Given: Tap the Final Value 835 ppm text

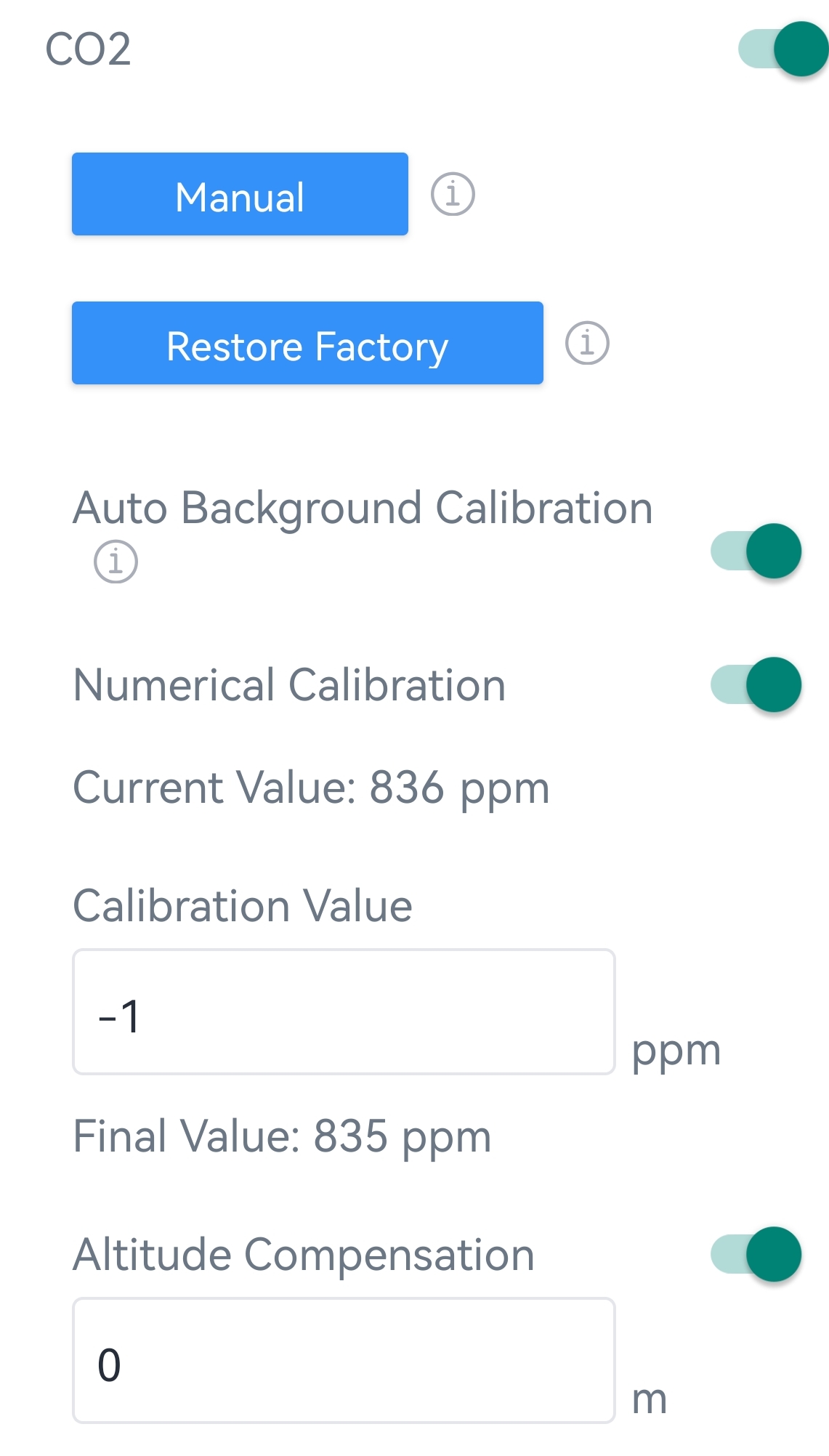Looking at the screenshot, I should (282, 1136).
